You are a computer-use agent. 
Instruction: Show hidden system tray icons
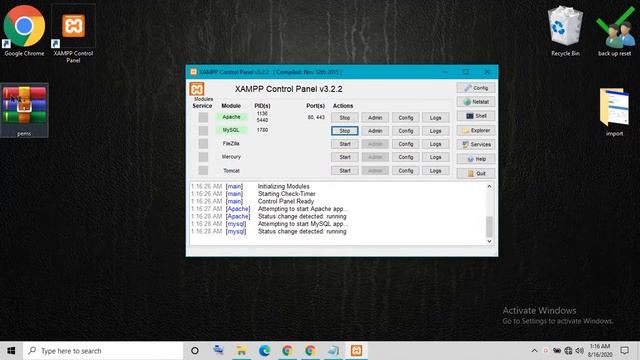point(534,351)
